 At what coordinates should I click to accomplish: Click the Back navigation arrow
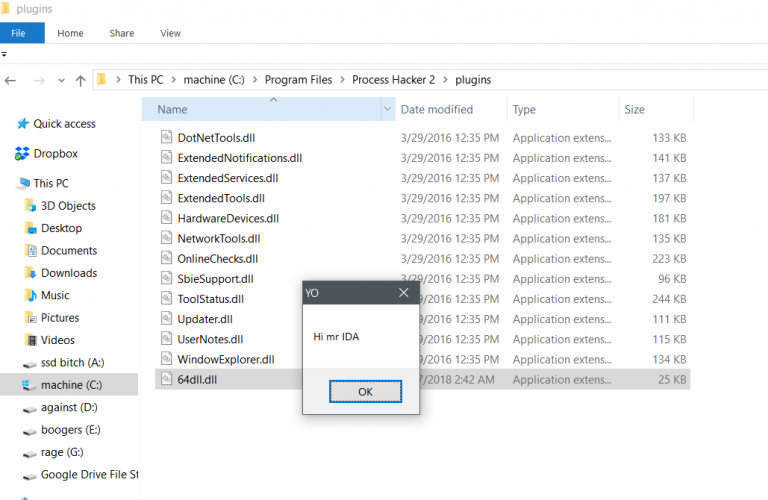(x=11, y=80)
